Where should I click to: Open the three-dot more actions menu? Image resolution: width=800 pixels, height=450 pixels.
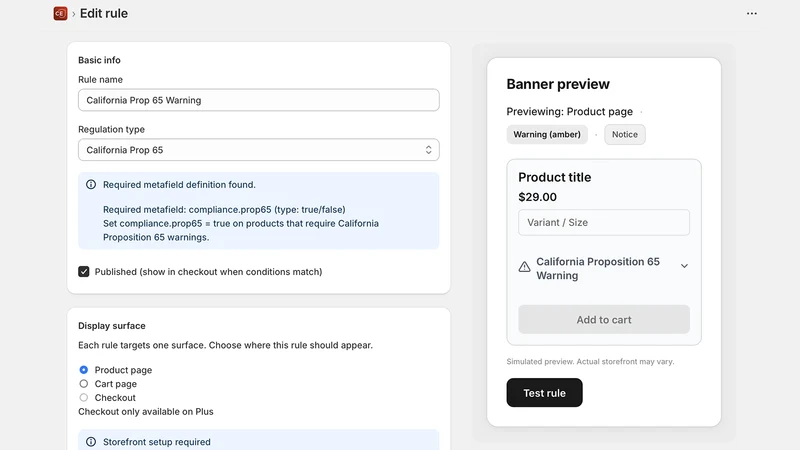(752, 13)
